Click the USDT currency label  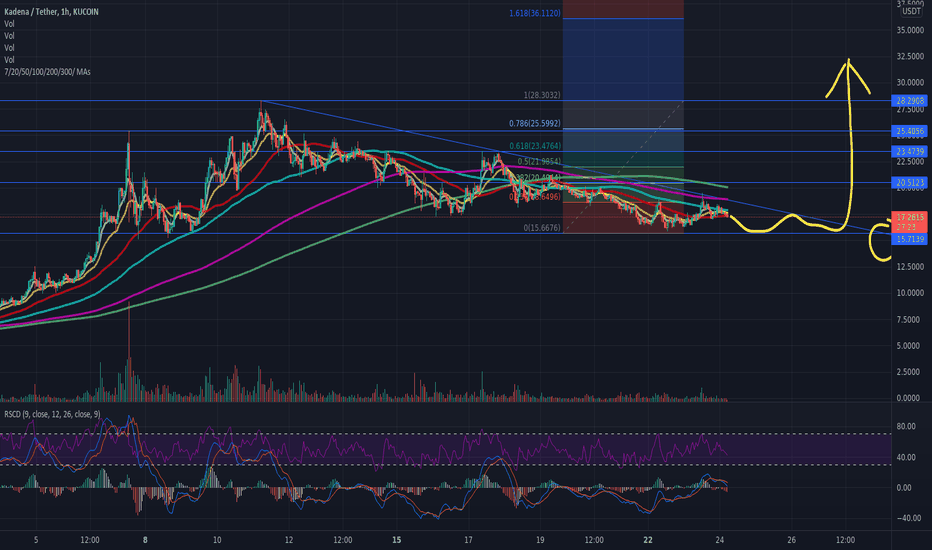point(911,11)
